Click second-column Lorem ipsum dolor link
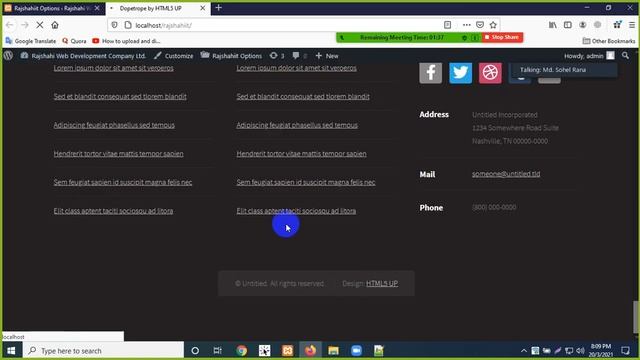Image resolution: width=640 pixels, height=360 pixels. pos(296,68)
